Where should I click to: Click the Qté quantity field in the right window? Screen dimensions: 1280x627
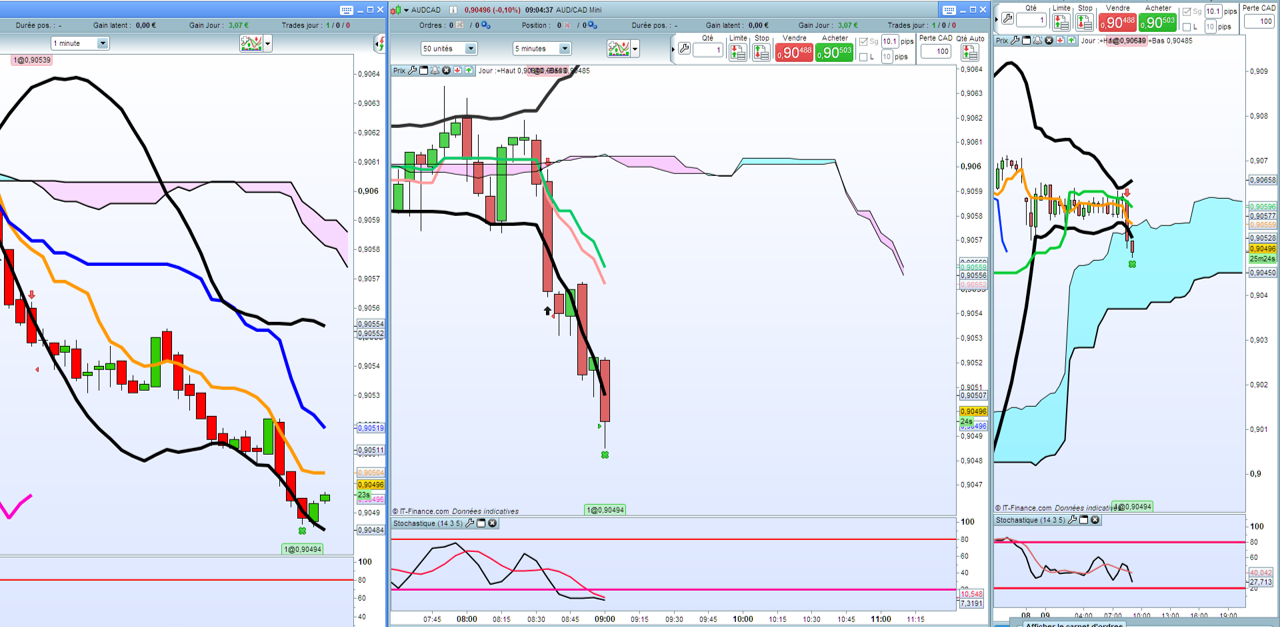click(1031, 20)
